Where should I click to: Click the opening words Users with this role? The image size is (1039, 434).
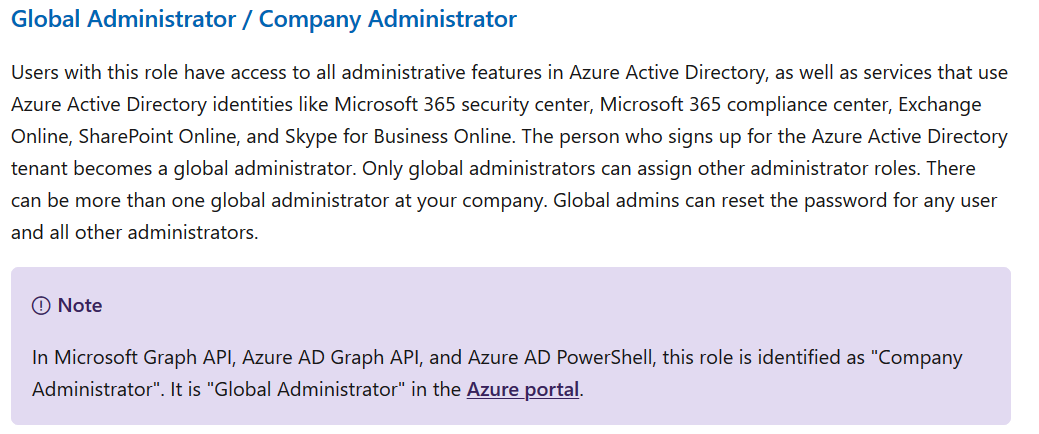[94, 73]
